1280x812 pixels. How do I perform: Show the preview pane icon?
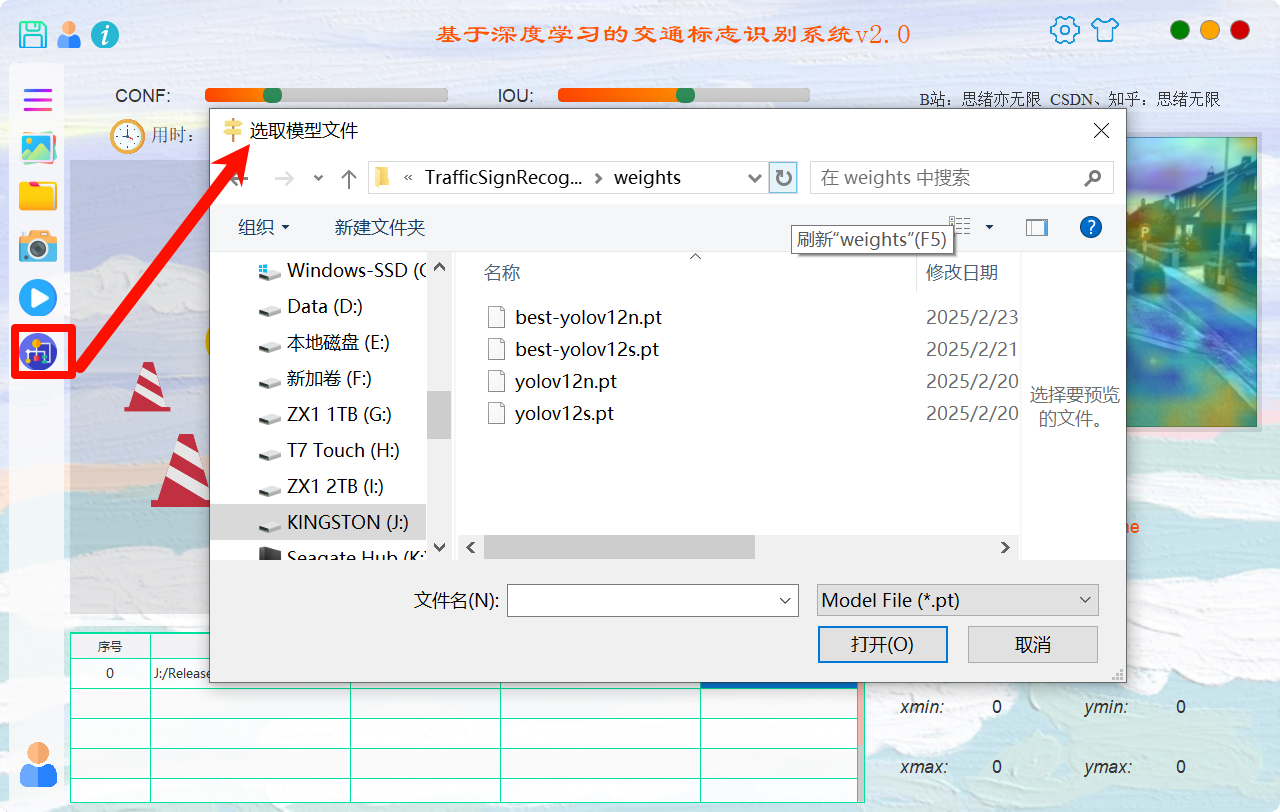[x=1036, y=227]
